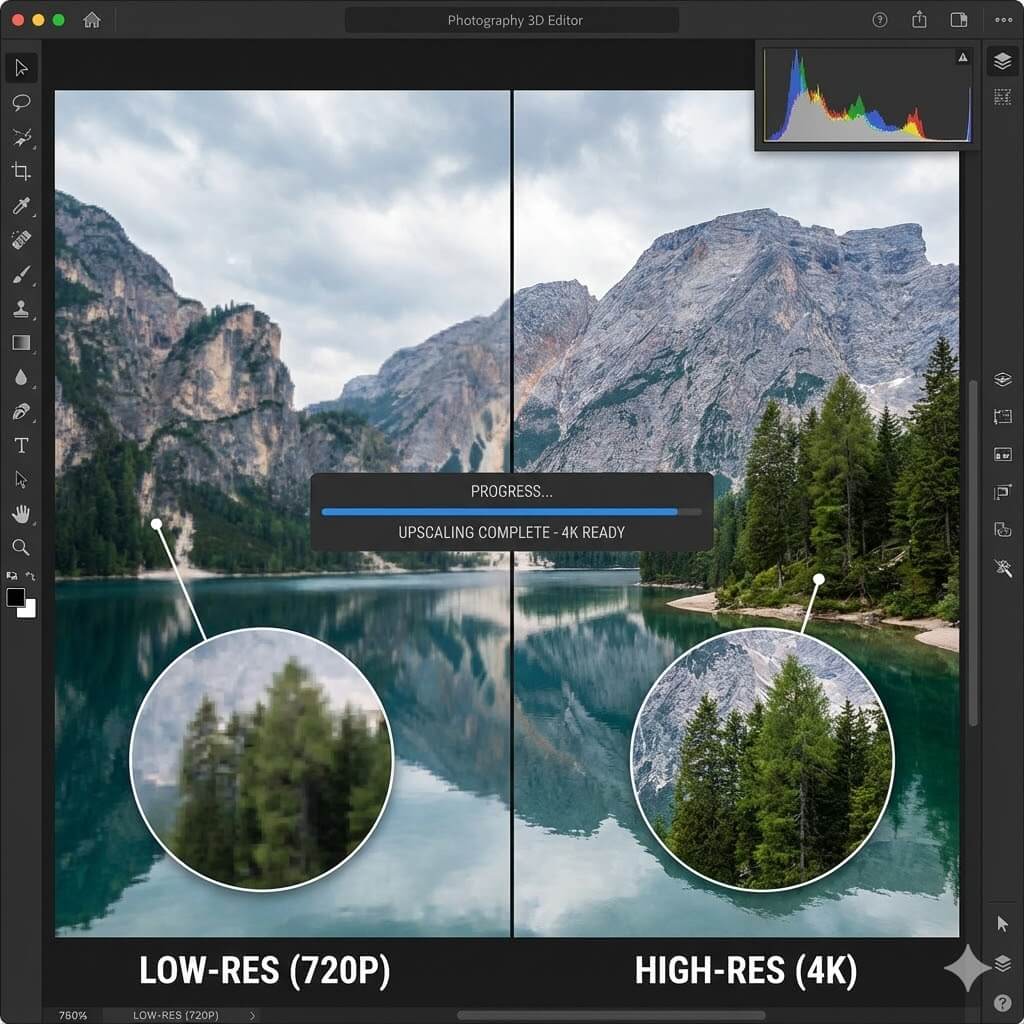
Task: Click the Home icon in title bar
Action: point(92,20)
